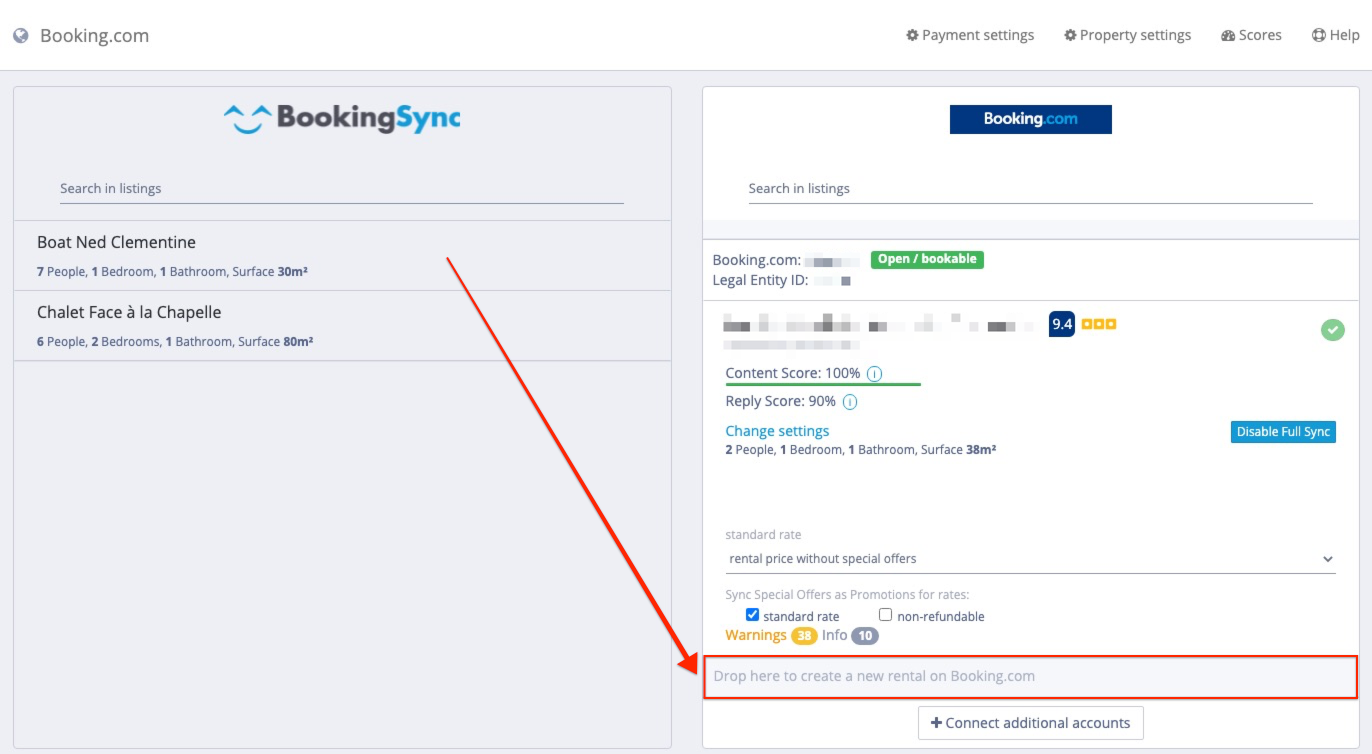The height and width of the screenshot is (754, 1372).
Task: Click the 10 info count badge
Action: 865,636
